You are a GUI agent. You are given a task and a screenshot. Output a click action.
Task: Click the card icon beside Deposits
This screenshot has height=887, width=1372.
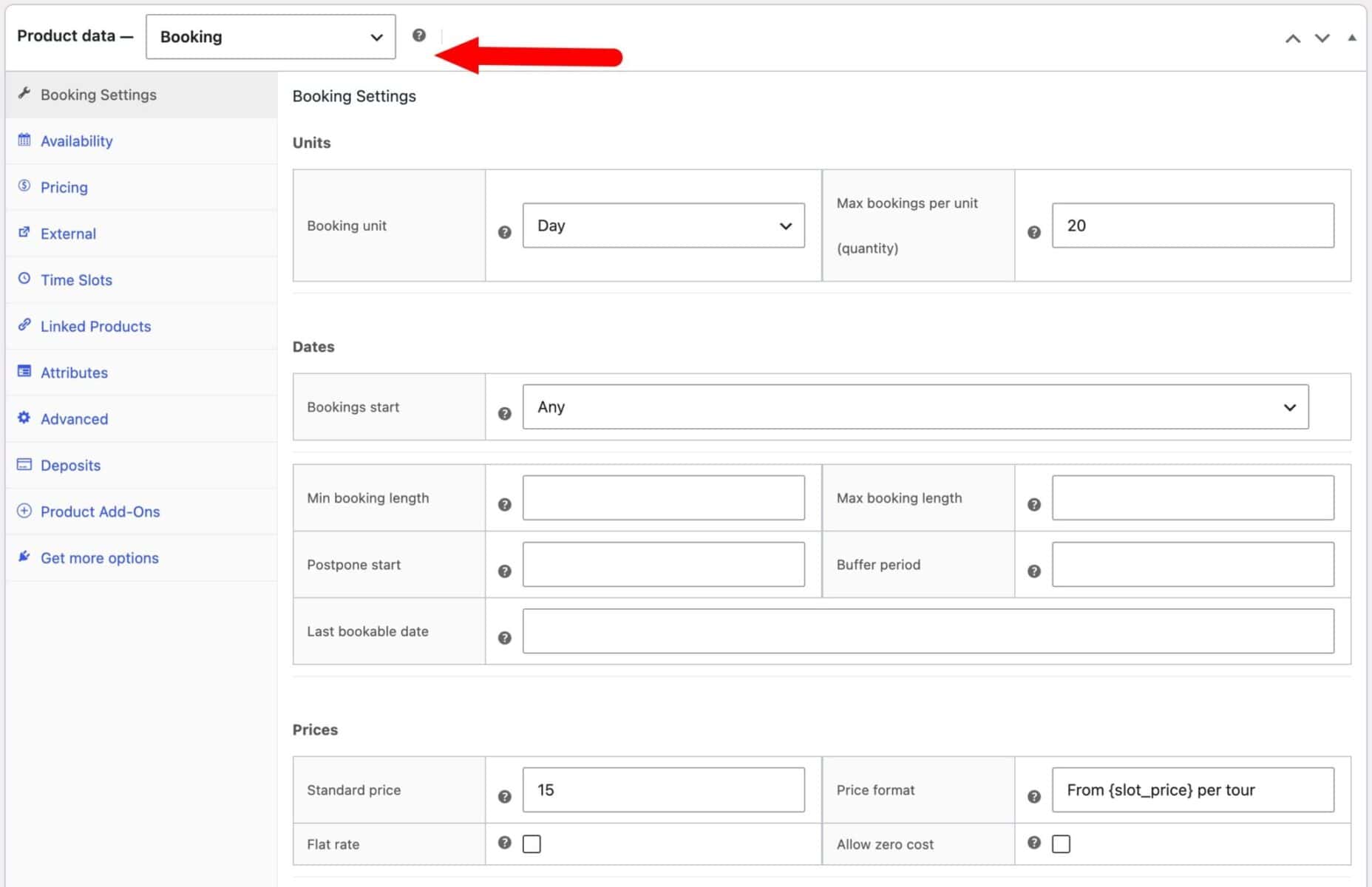click(24, 464)
